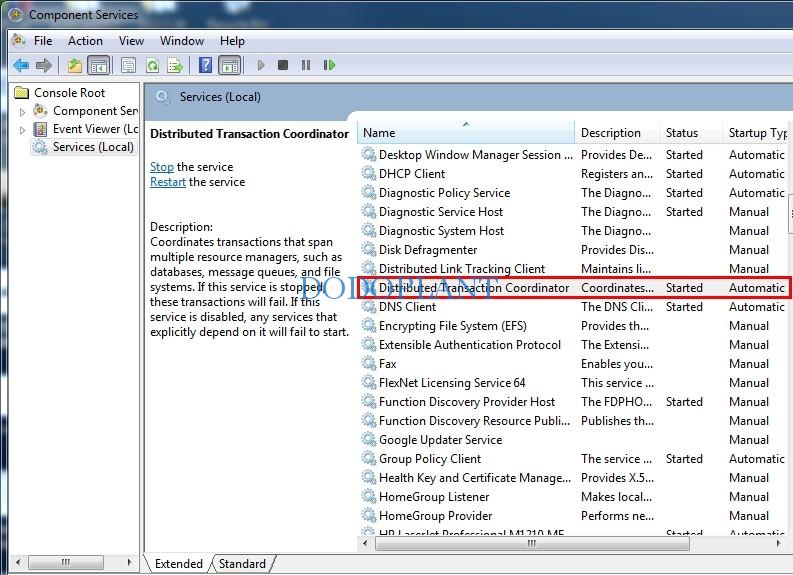Select the Diagnostic Service Host row
Screen dimensions: 793x575
(574, 212)
